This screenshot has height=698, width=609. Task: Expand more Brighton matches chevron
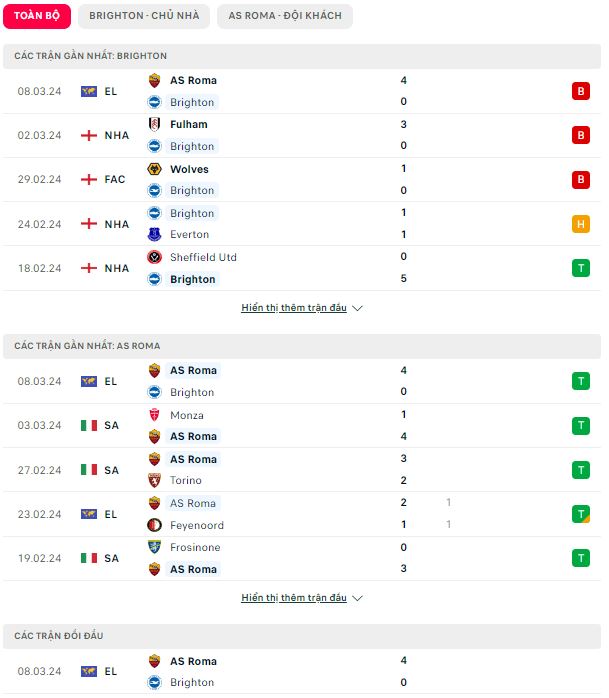pos(357,308)
